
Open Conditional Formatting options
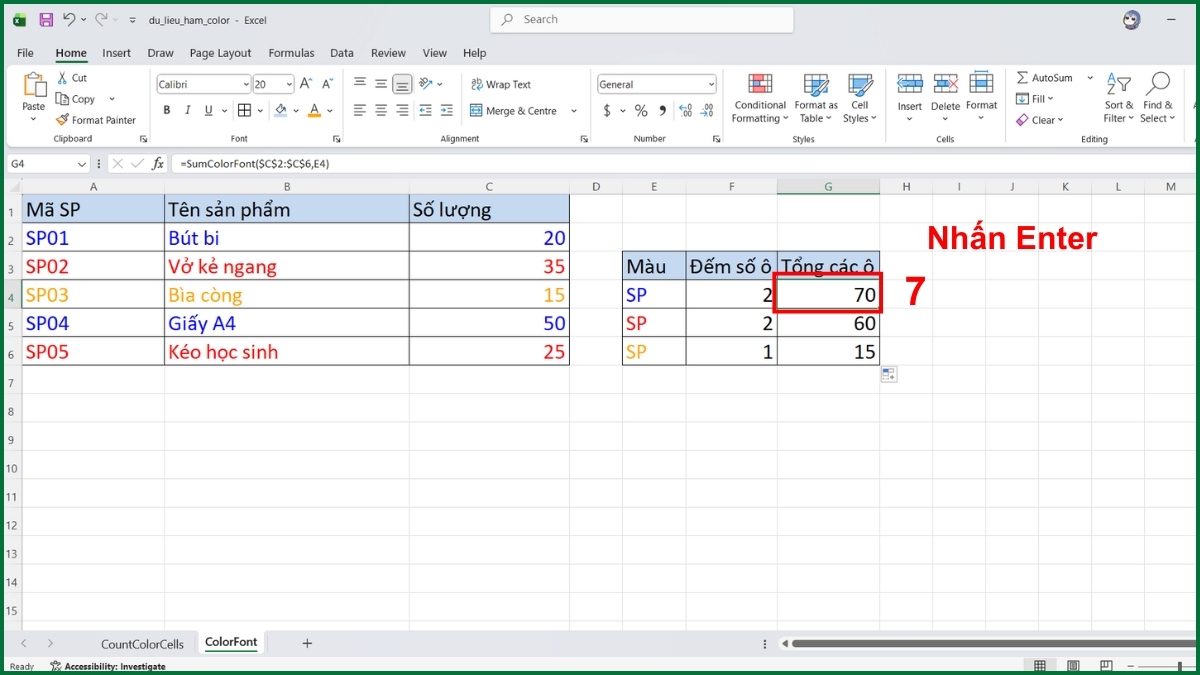tap(759, 98)
